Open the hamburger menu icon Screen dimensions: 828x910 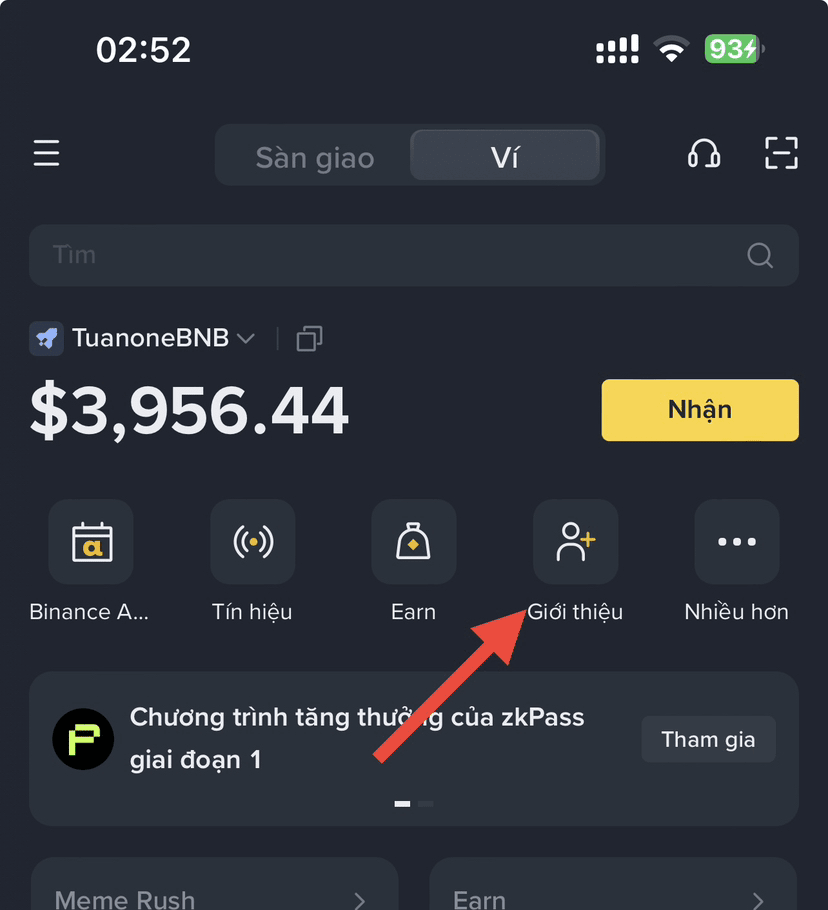pyautogui.click(x=46, y=153)
